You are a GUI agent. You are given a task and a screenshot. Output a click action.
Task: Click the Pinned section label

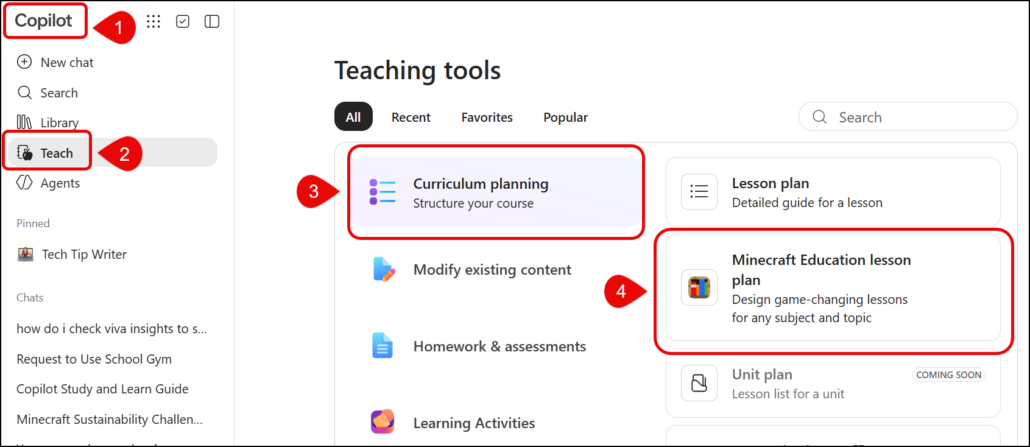(x=33, y=224)
